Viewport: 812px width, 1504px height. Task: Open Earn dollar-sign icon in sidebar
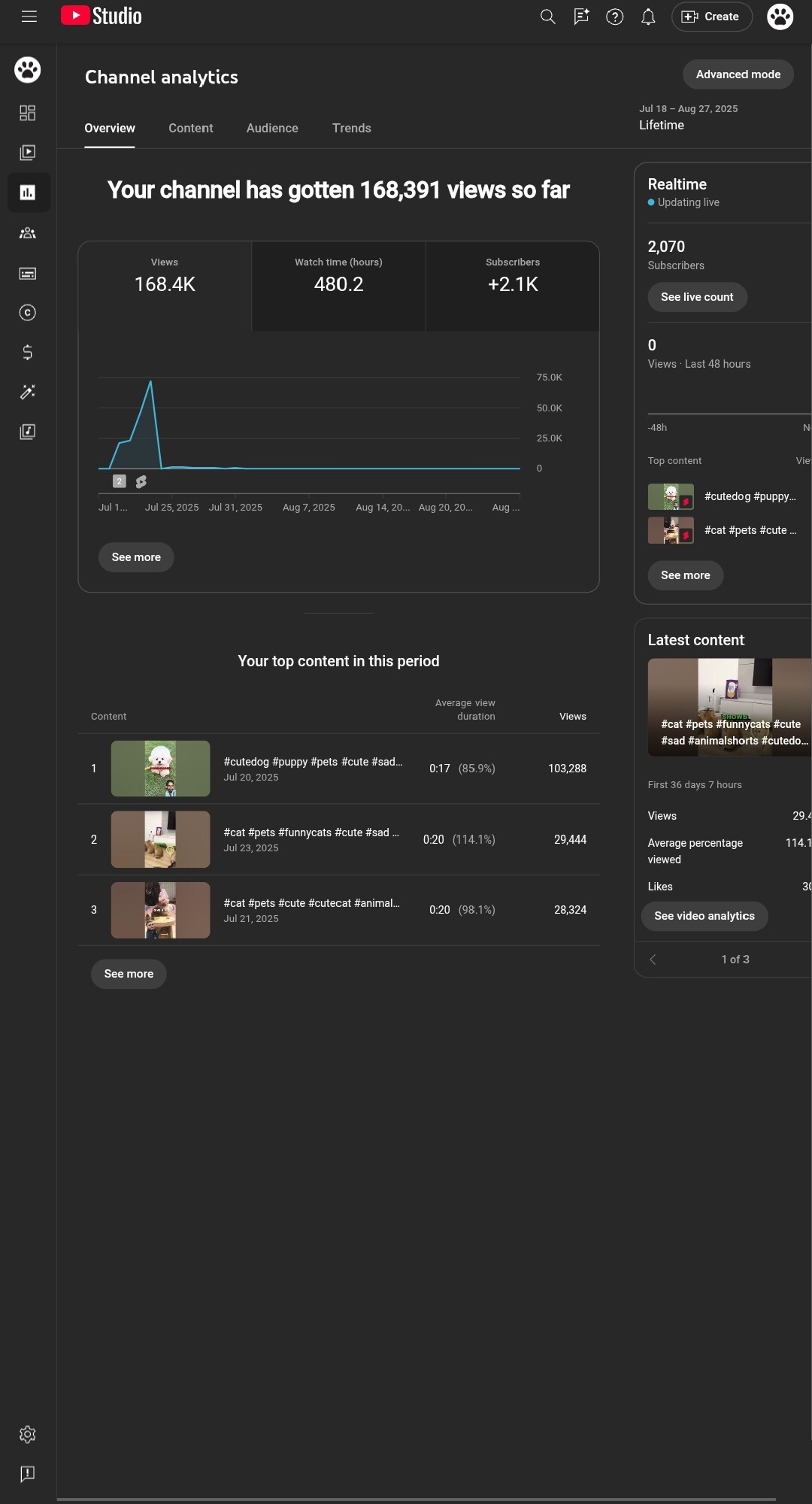tap(28, 352)
